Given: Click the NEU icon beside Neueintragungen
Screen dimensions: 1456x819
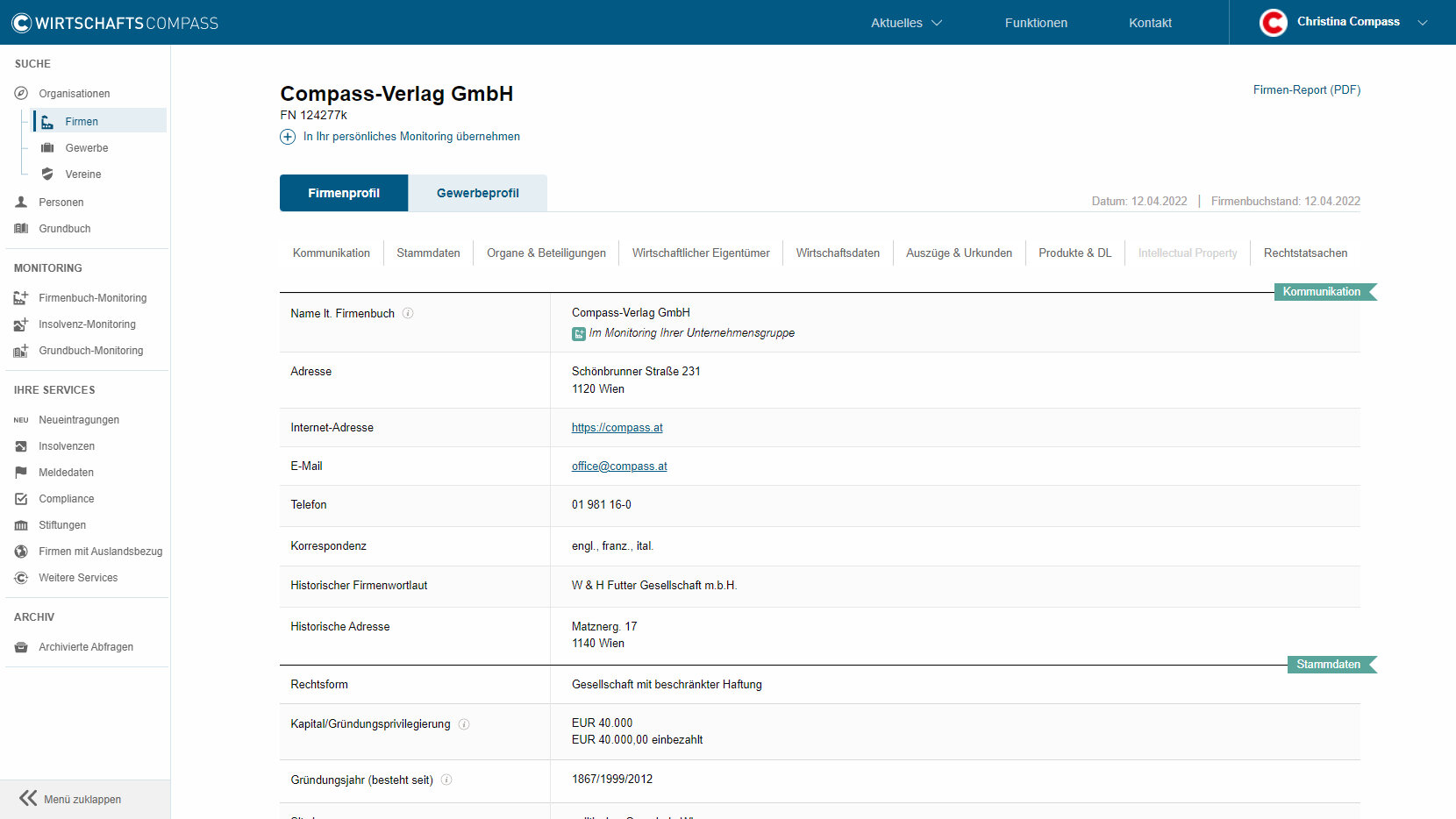Looking at the screenshot, I should click(21, 420).
